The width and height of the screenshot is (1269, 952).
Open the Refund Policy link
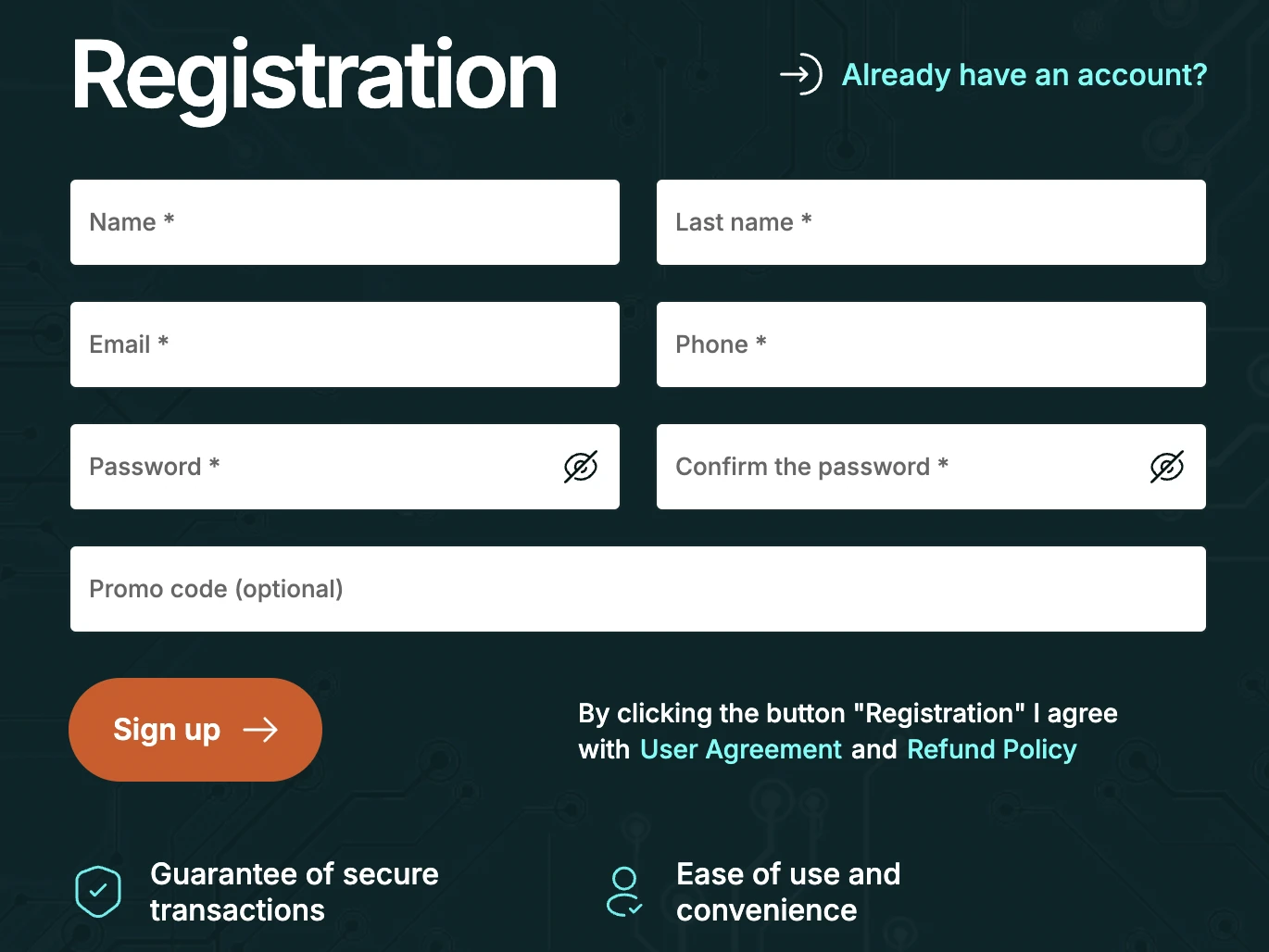click(x=991, y=749)
